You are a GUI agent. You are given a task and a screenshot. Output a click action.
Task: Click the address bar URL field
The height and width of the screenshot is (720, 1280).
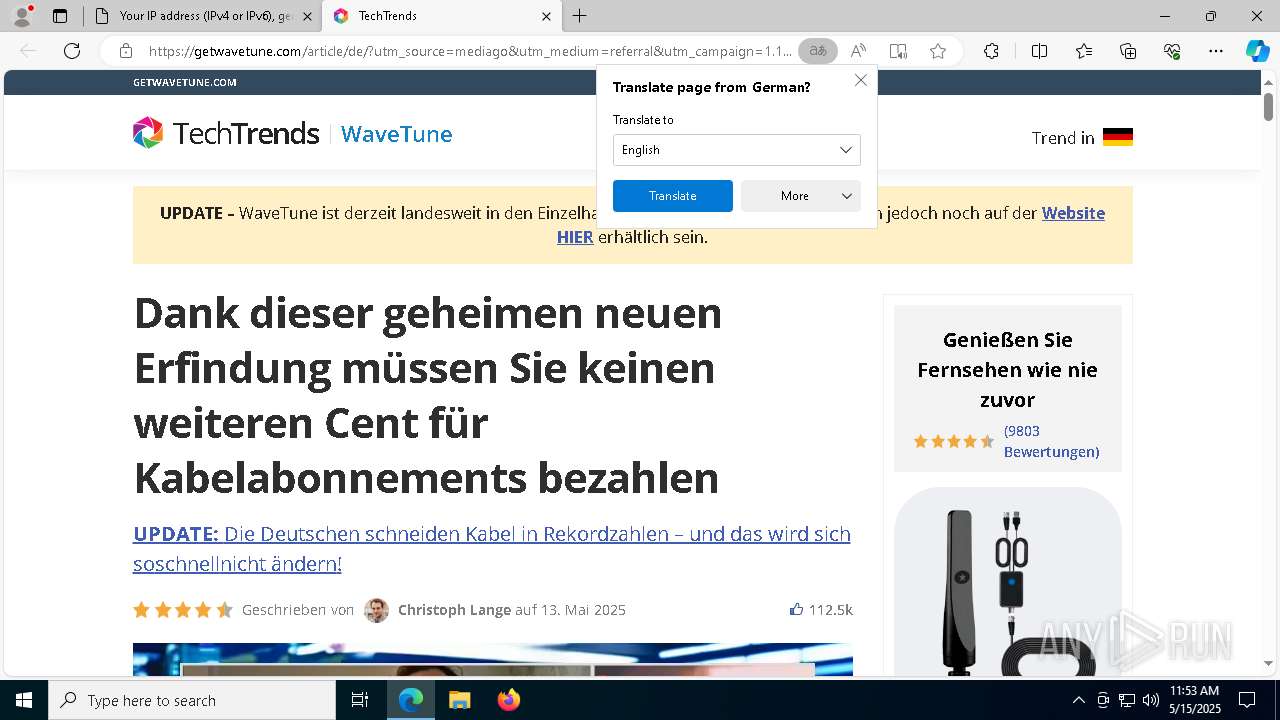pyautogui.click(x=470, y=51)
